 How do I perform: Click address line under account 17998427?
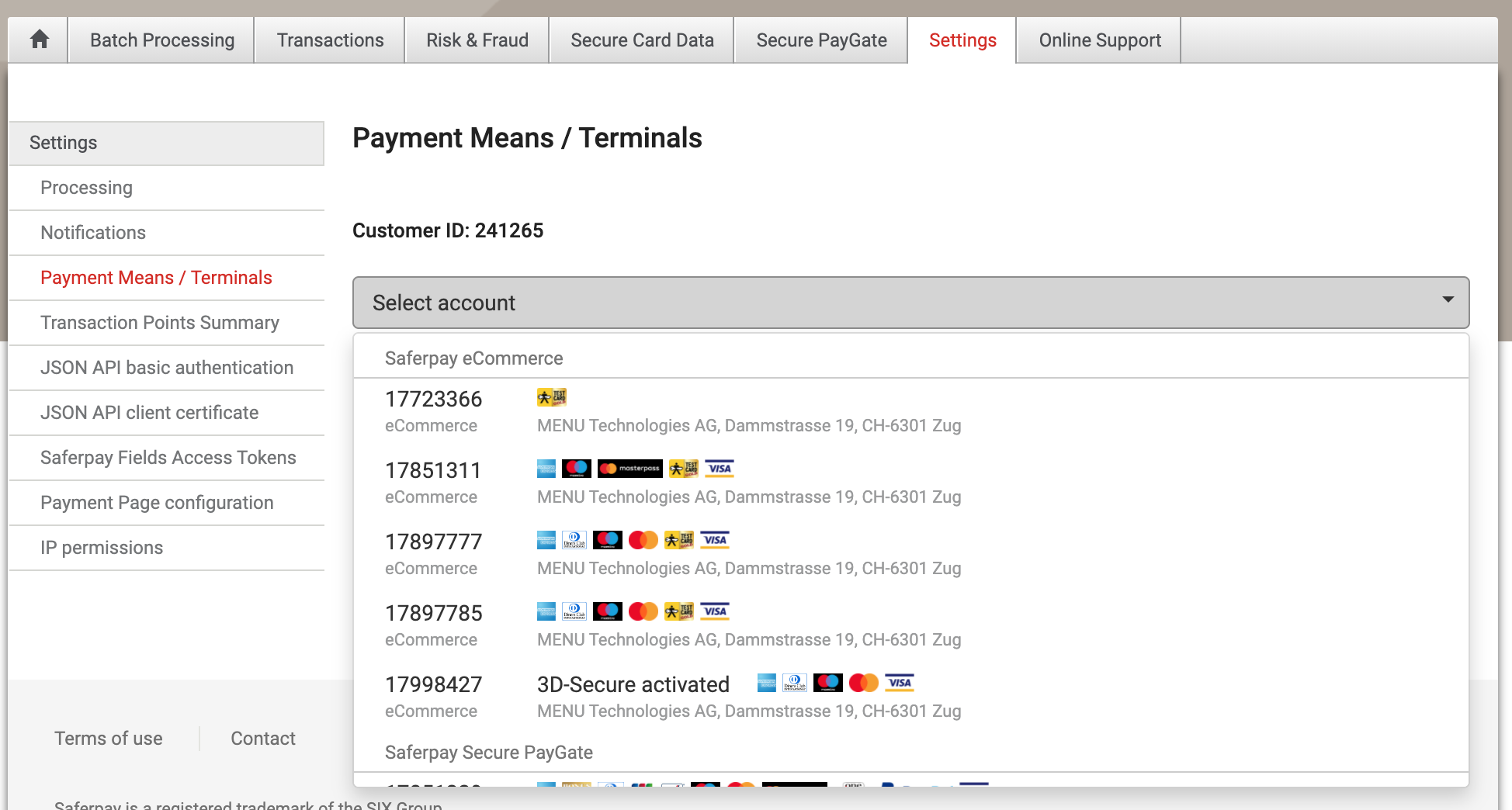click(x=749, y=711)
